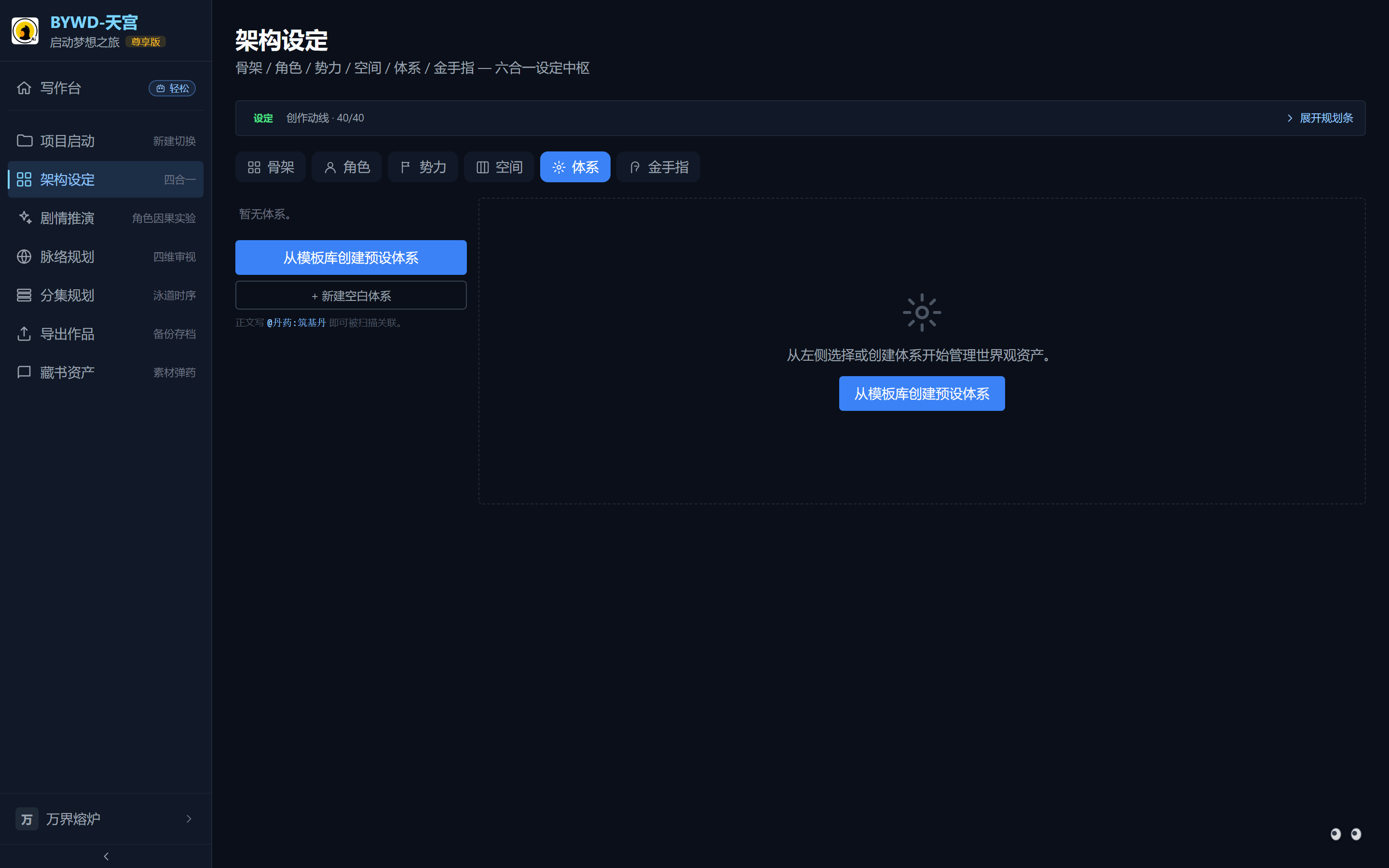Click the grid icon for 架构设定
This screenshot has height=868, width=1389.
pyautogui.click(x=24, y=179)
